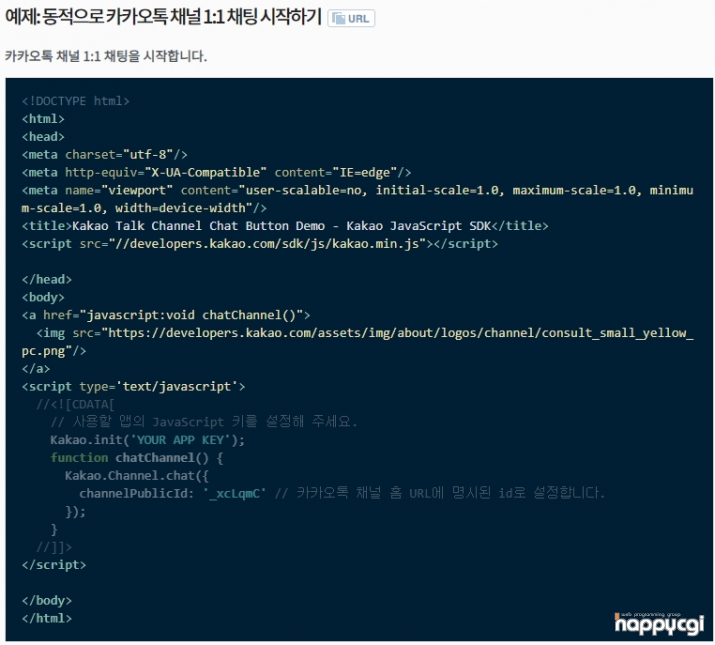
Task: Click the X-UA-Compatible meta line
Action: pos(216,172)
